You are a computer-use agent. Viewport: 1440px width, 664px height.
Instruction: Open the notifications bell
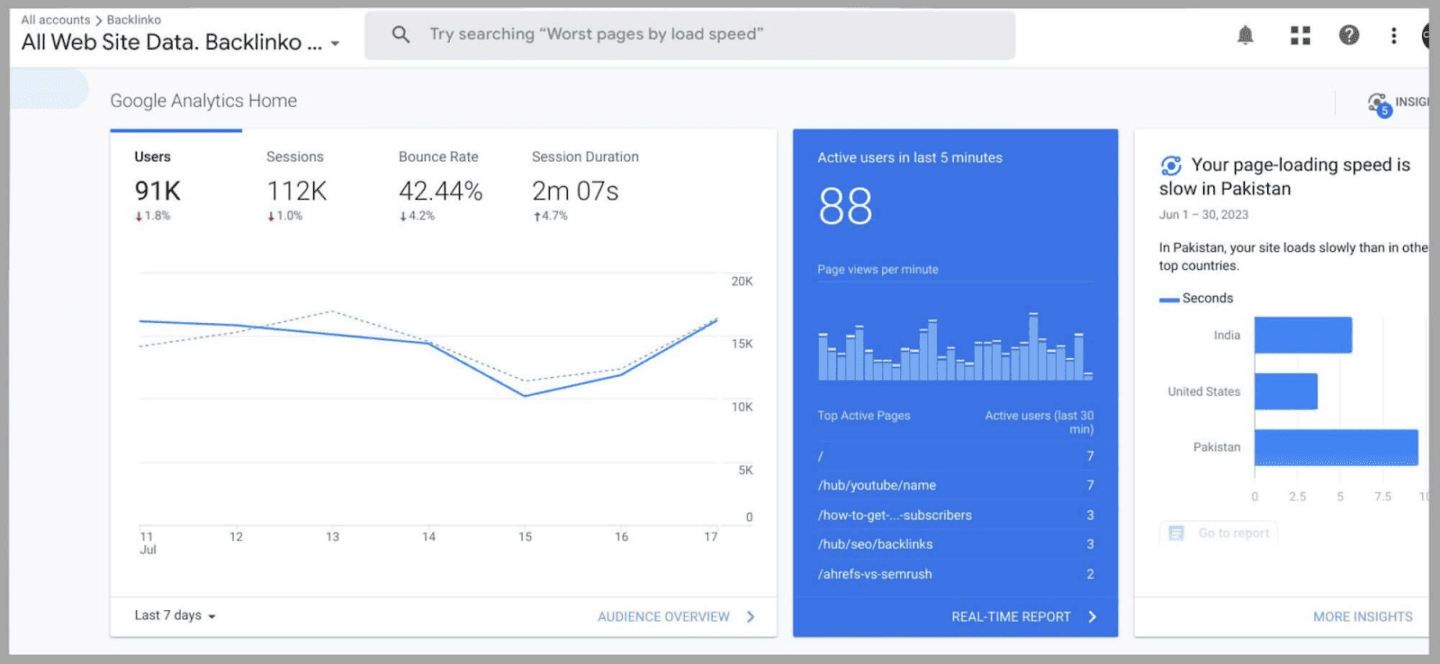click(x=1245, y=35)
